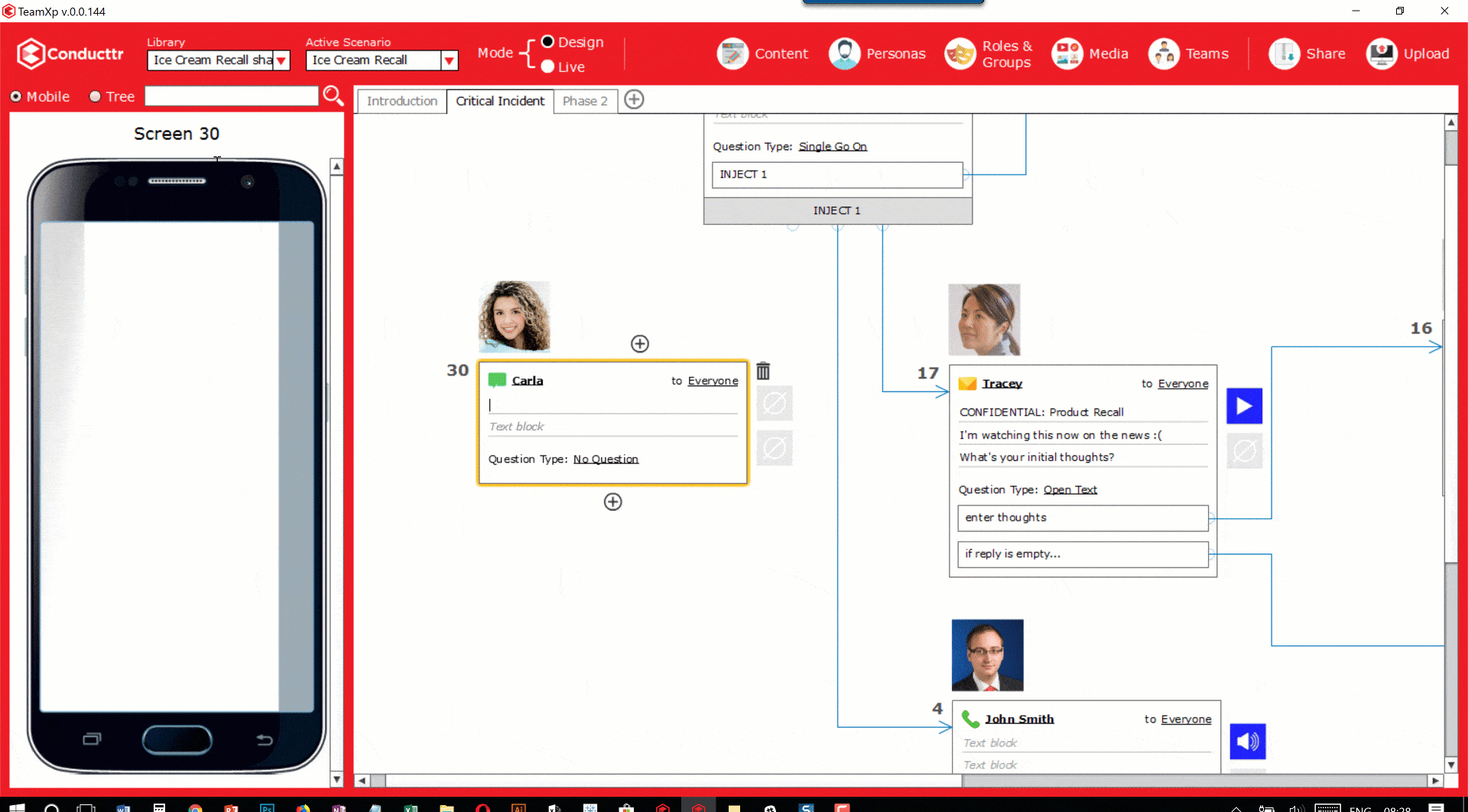
Task: Select the Tree view radio button
Action: [x=96, y=96]
